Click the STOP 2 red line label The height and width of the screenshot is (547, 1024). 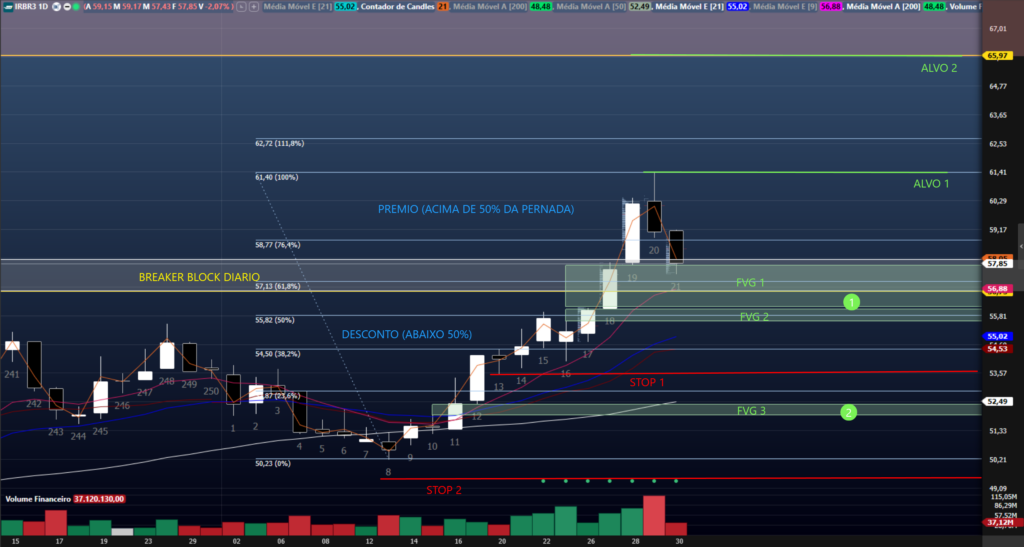pyautogui.click(x=444, y=490)
